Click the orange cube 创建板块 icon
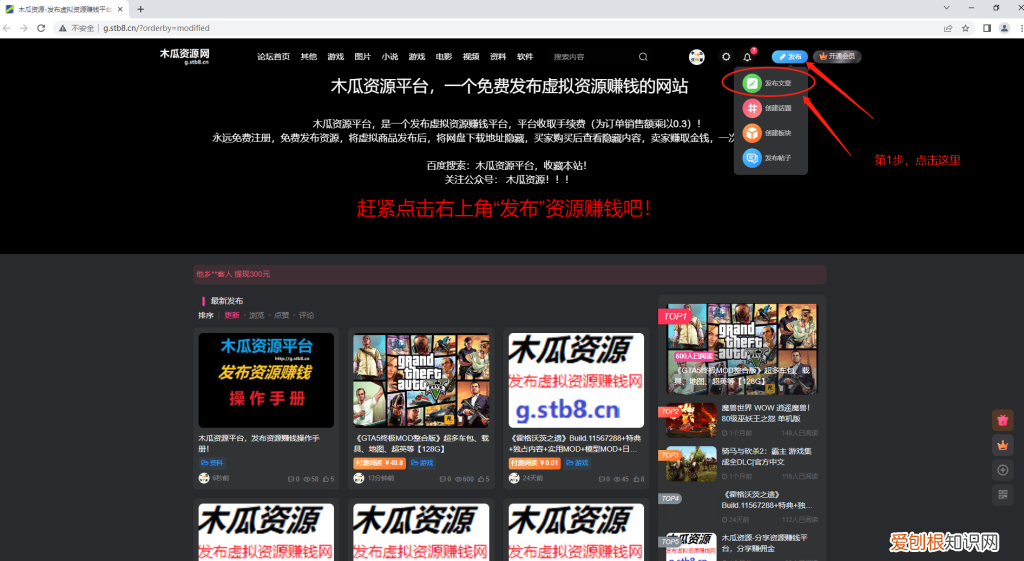The width and height of the screenshot is (1024, 561). point(752,133)
